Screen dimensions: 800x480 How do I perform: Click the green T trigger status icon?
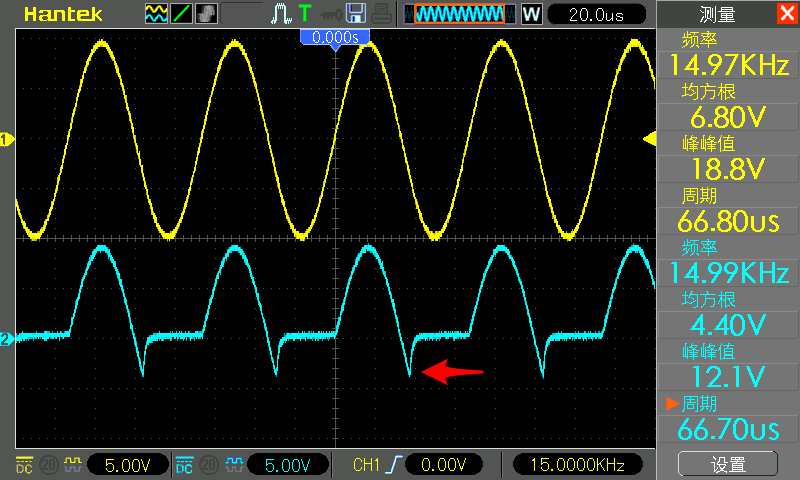pyautogui.click(x=304, y=14)
